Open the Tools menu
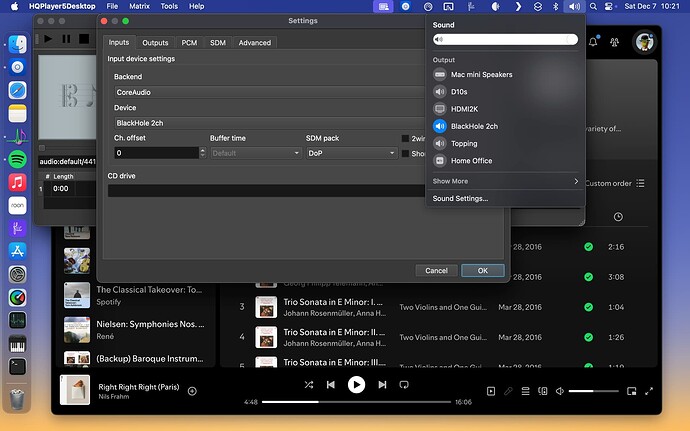 click(x=169, y=7)
